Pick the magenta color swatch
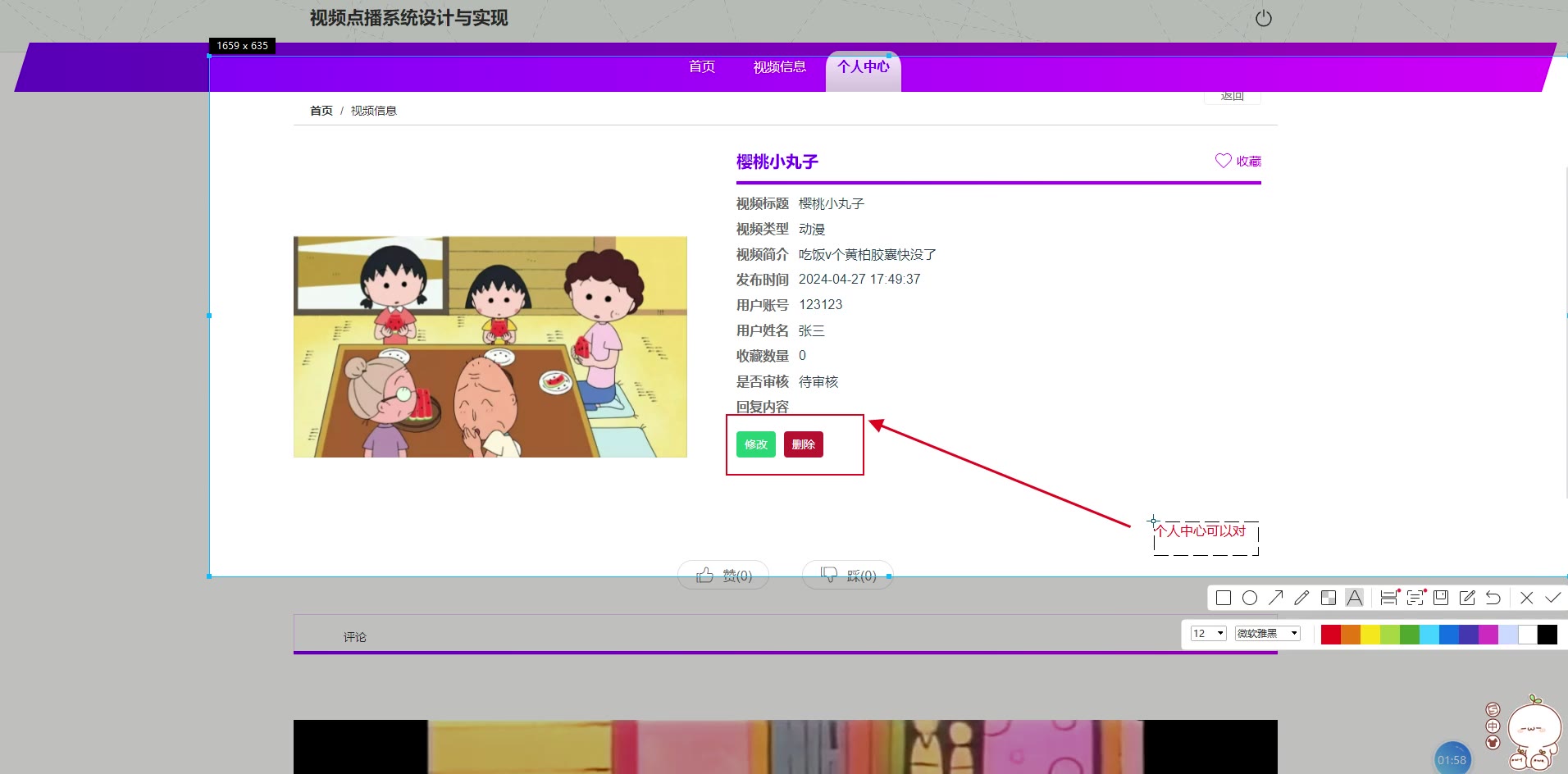This screenshot has width=1568, height=774. coord(1488,634)
